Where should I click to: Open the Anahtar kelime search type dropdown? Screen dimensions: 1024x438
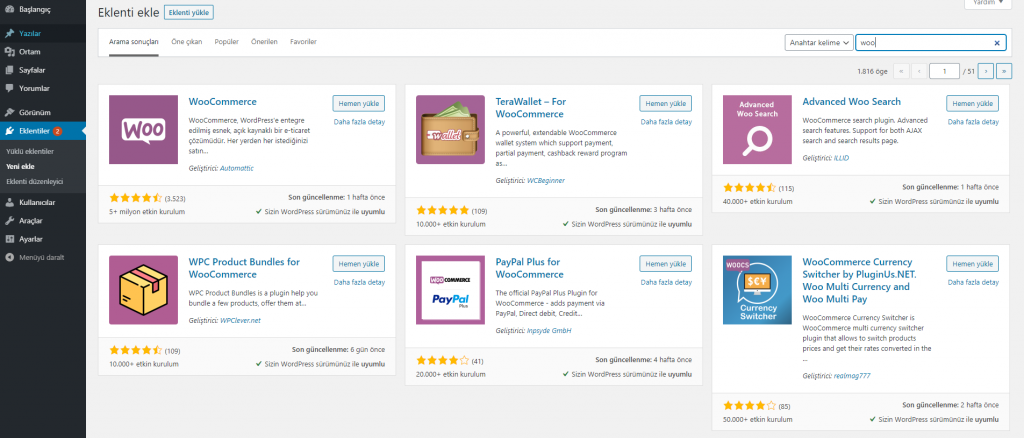(x=819, y=42)
